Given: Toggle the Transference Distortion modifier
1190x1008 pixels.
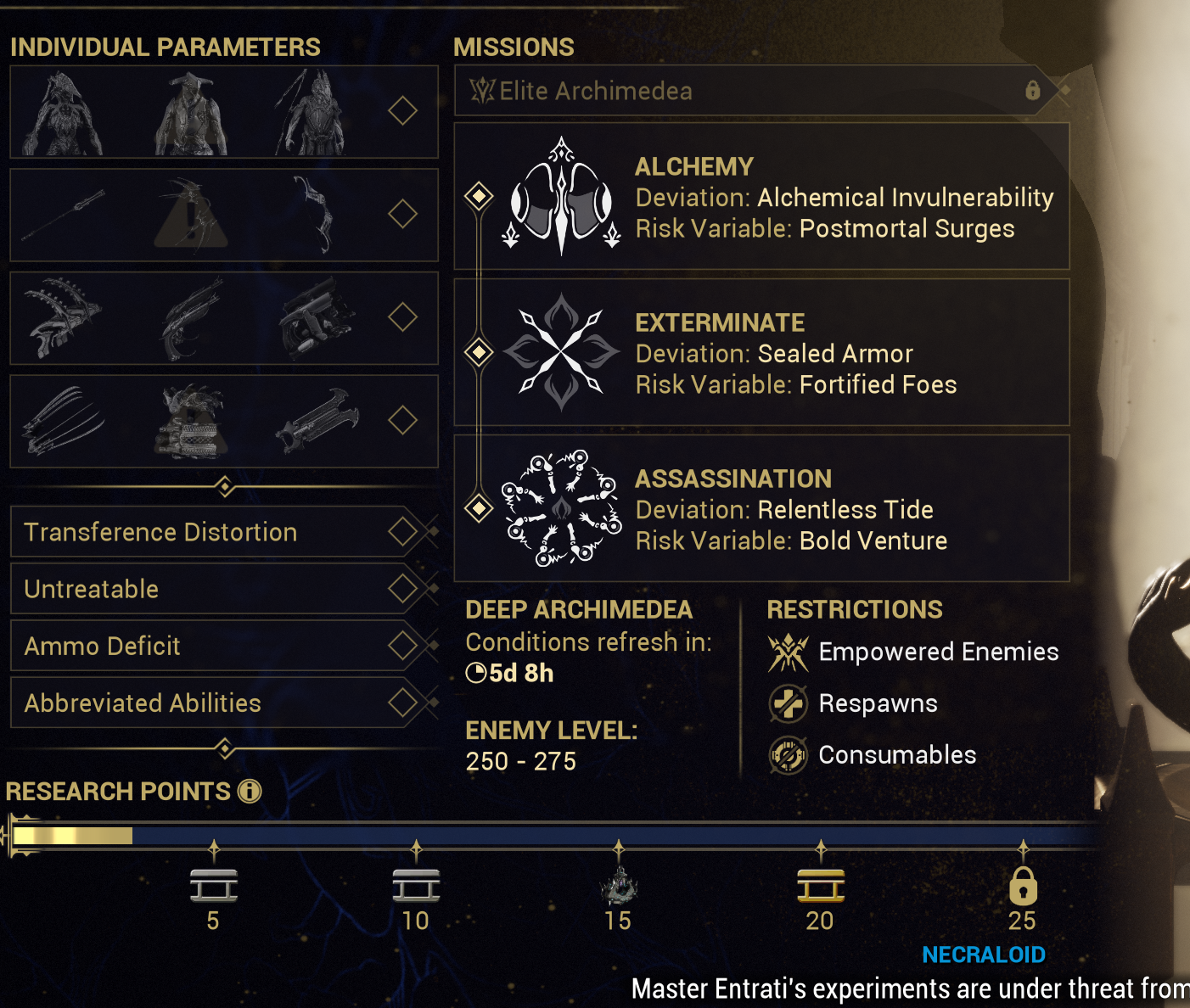Looking at the screenshot, I should (402, 532).
